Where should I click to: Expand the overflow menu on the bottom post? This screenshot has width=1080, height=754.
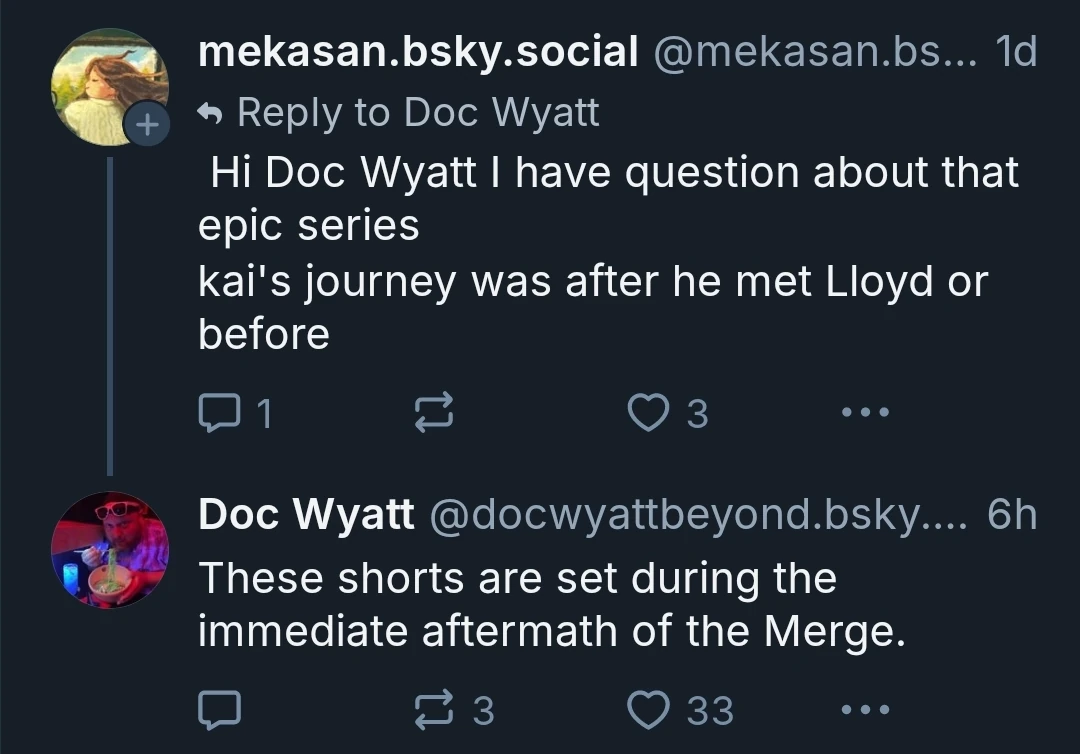coord(863,710)
